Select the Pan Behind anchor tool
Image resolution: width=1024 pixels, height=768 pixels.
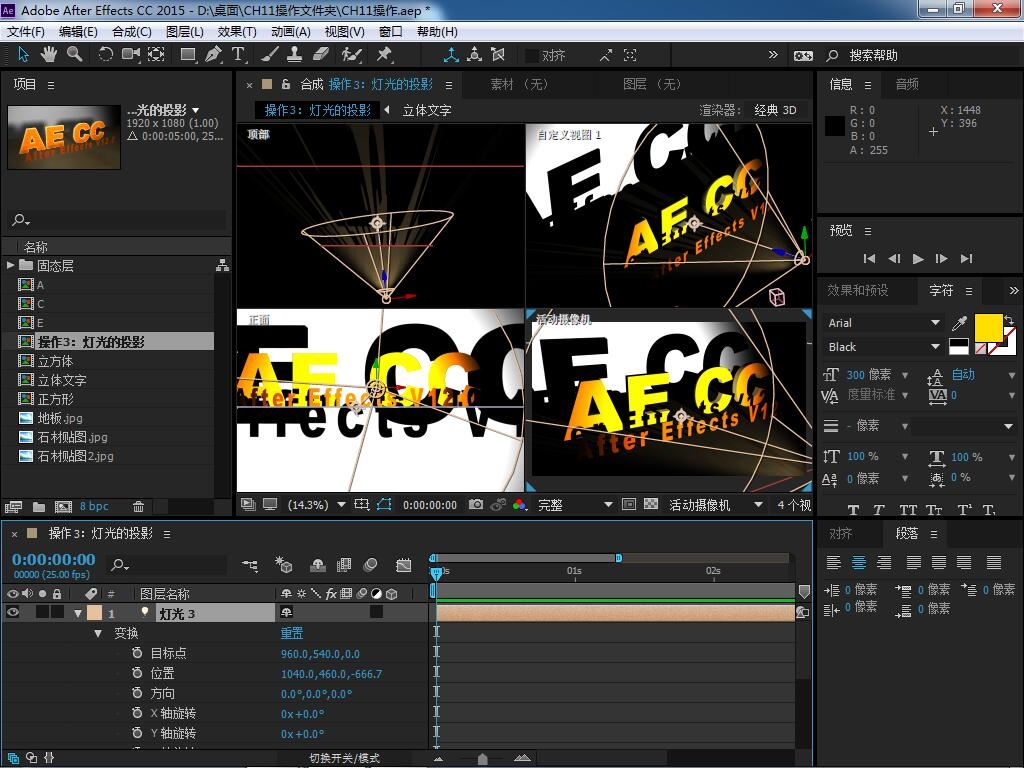(156, 55)
